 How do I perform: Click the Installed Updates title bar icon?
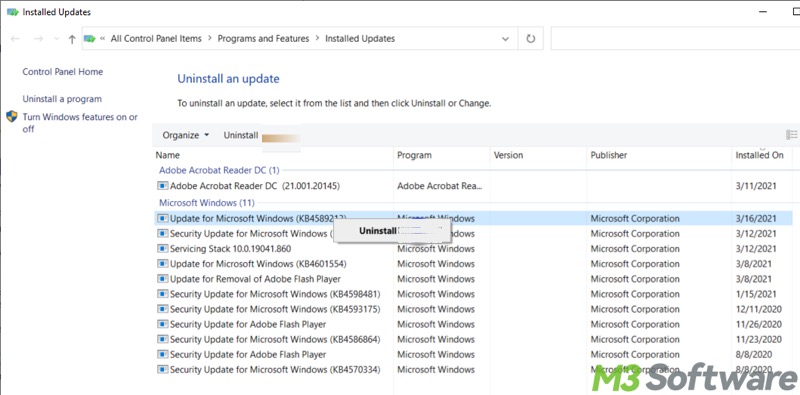coord(13,12)
